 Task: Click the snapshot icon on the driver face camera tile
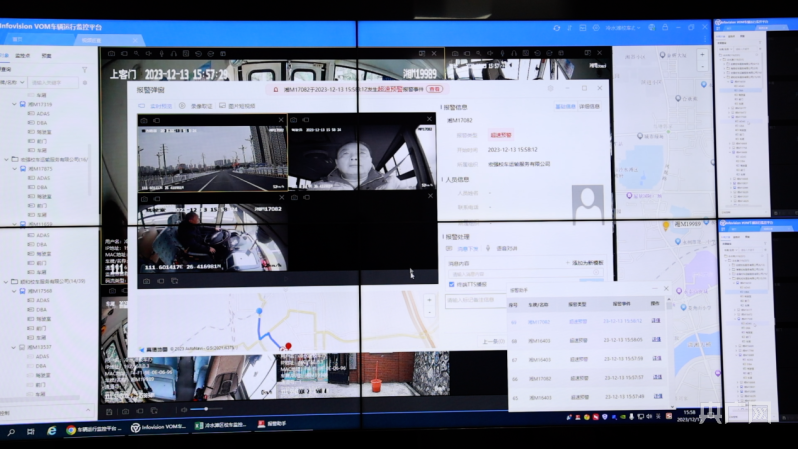(x=294, y=120)
